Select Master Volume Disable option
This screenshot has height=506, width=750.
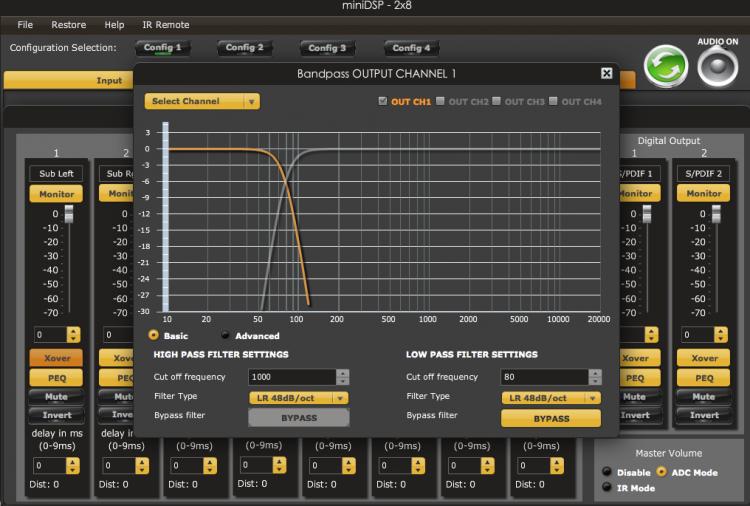pyautogui.click(x=607, y=472)
